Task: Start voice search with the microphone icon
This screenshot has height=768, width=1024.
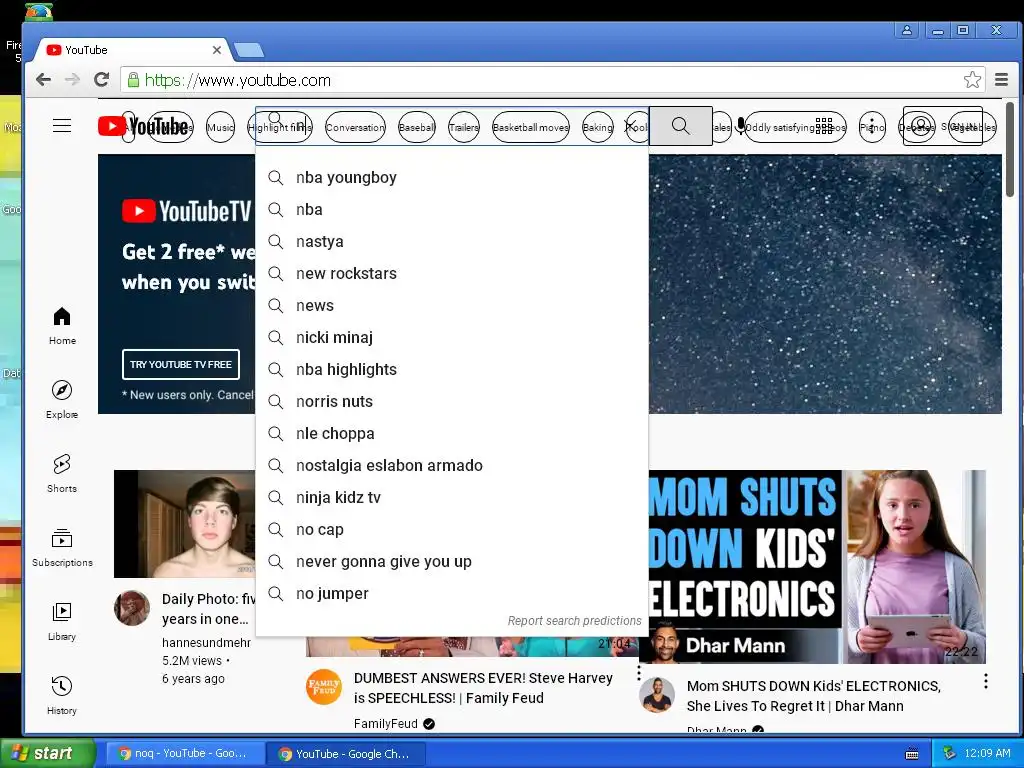Action: pos(741,126)
